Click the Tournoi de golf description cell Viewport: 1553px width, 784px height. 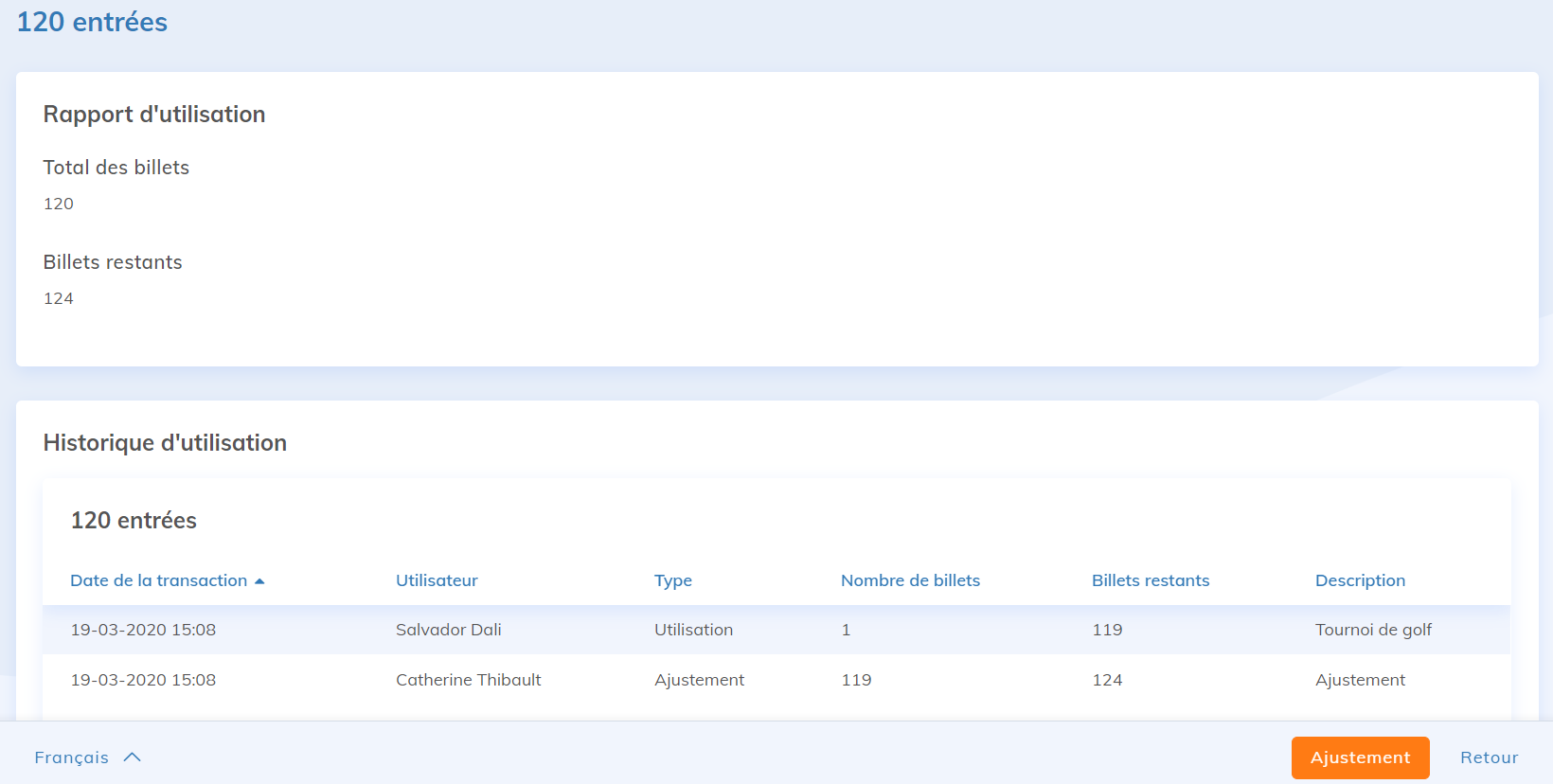[x=1373, y=630]
